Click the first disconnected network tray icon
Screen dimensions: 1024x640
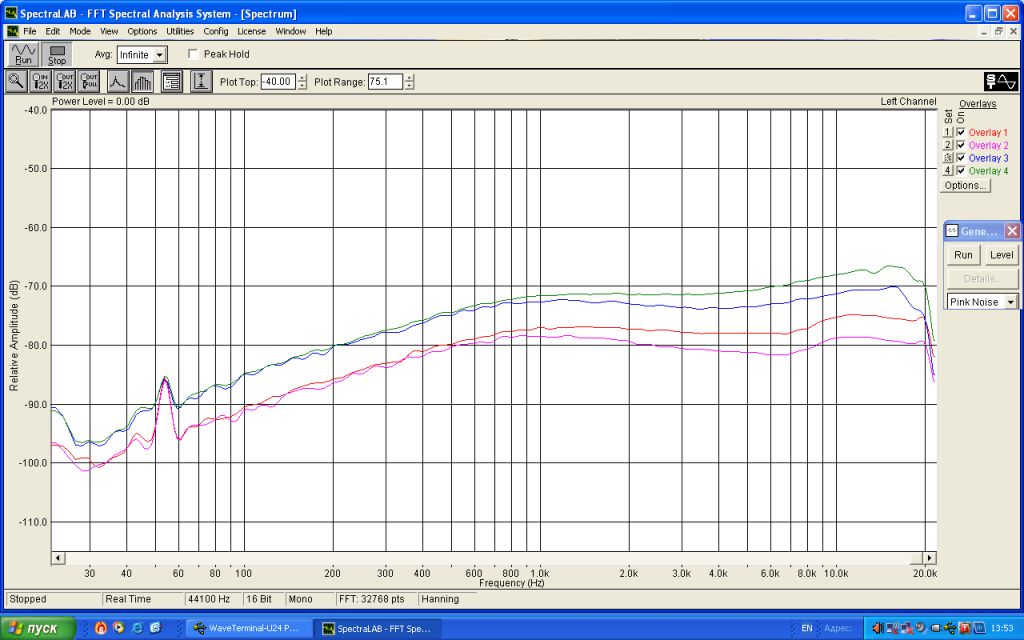(x=892, y=628)
